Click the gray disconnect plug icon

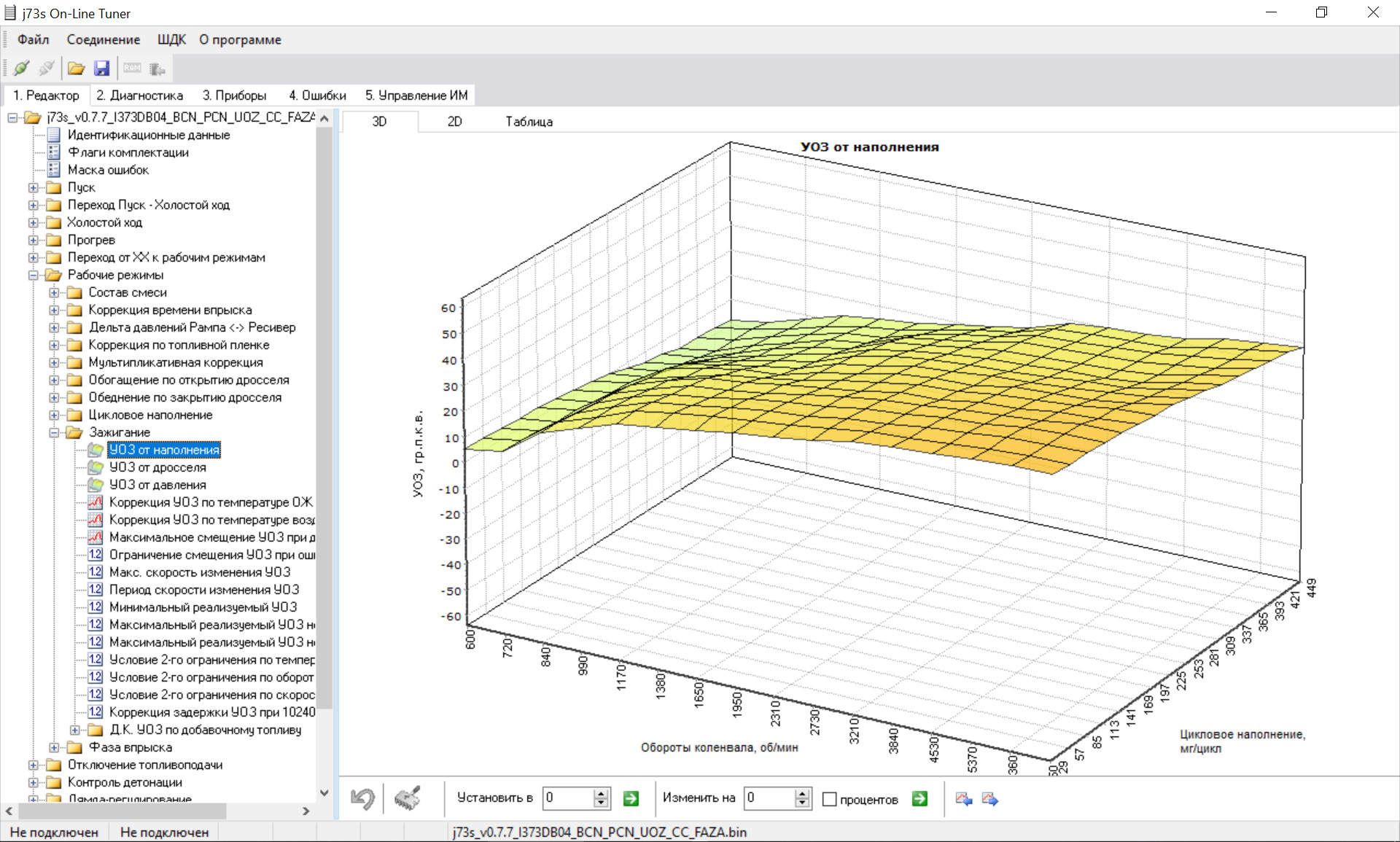[x=46, y=69]
